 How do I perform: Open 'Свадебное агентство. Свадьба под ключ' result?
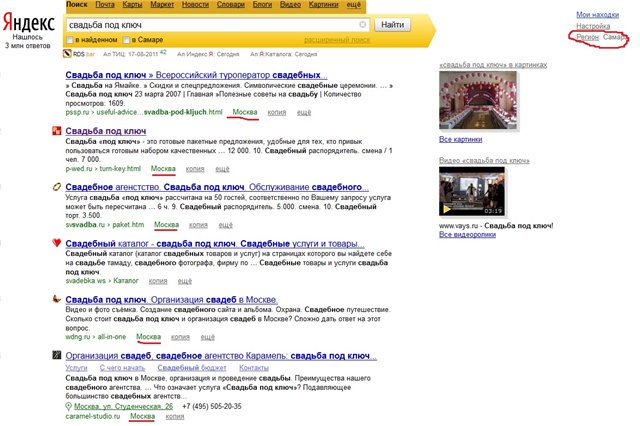[x=217, y=187]
